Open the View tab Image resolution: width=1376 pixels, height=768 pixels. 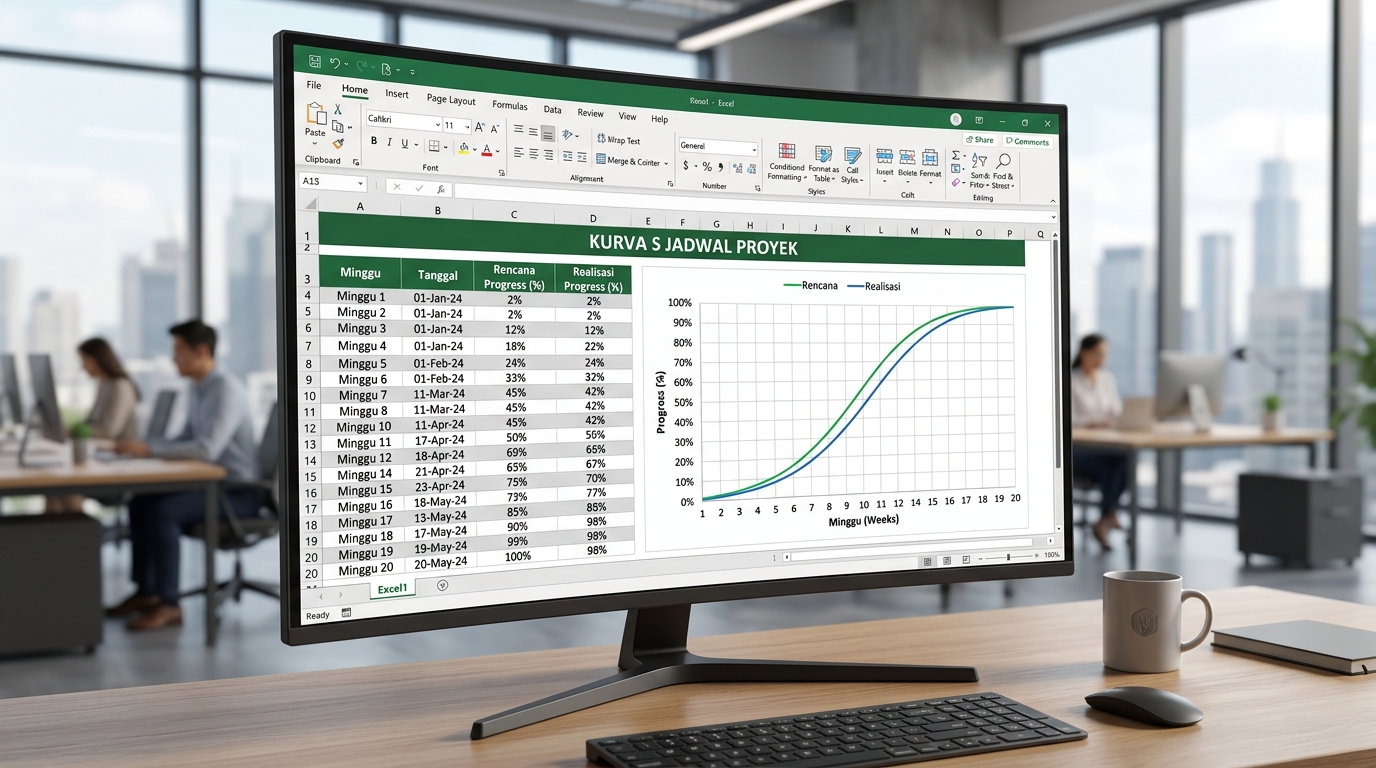[x=627, y=116]
